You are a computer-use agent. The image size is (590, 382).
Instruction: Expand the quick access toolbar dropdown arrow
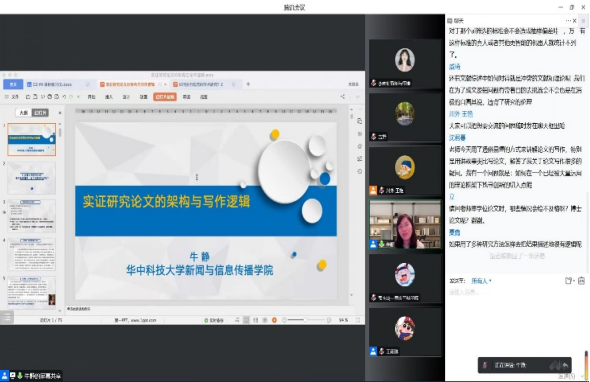click(78, 97)
